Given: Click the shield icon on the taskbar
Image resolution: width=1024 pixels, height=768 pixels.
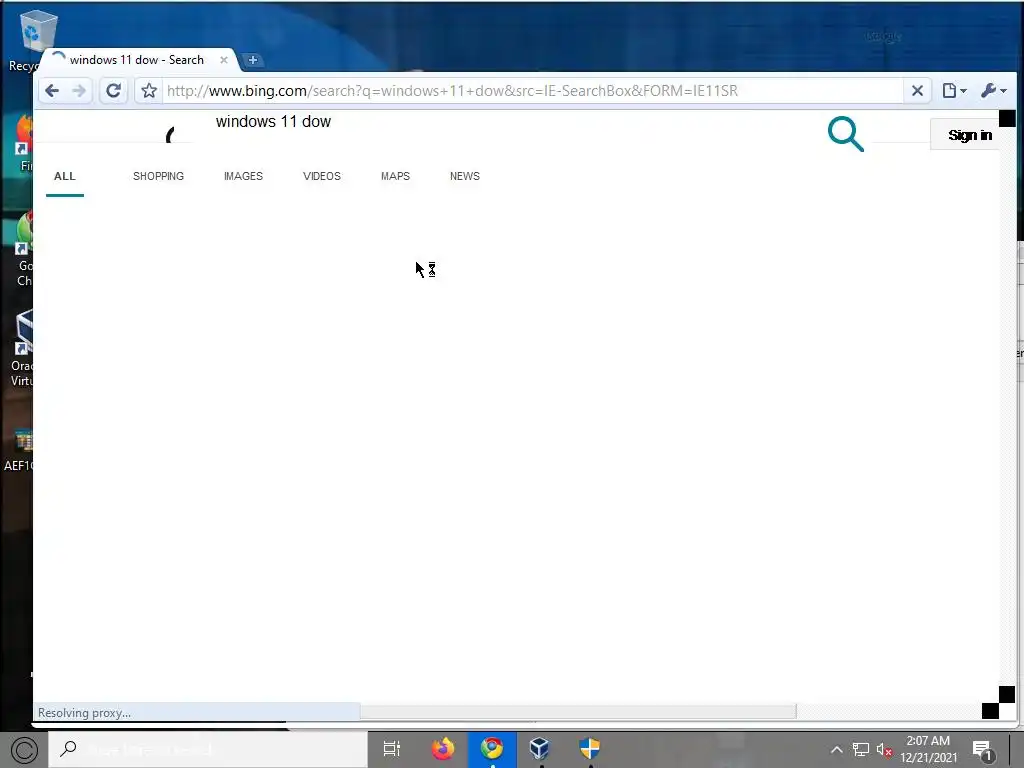Looking at the screenshot, I should point(589,748).
